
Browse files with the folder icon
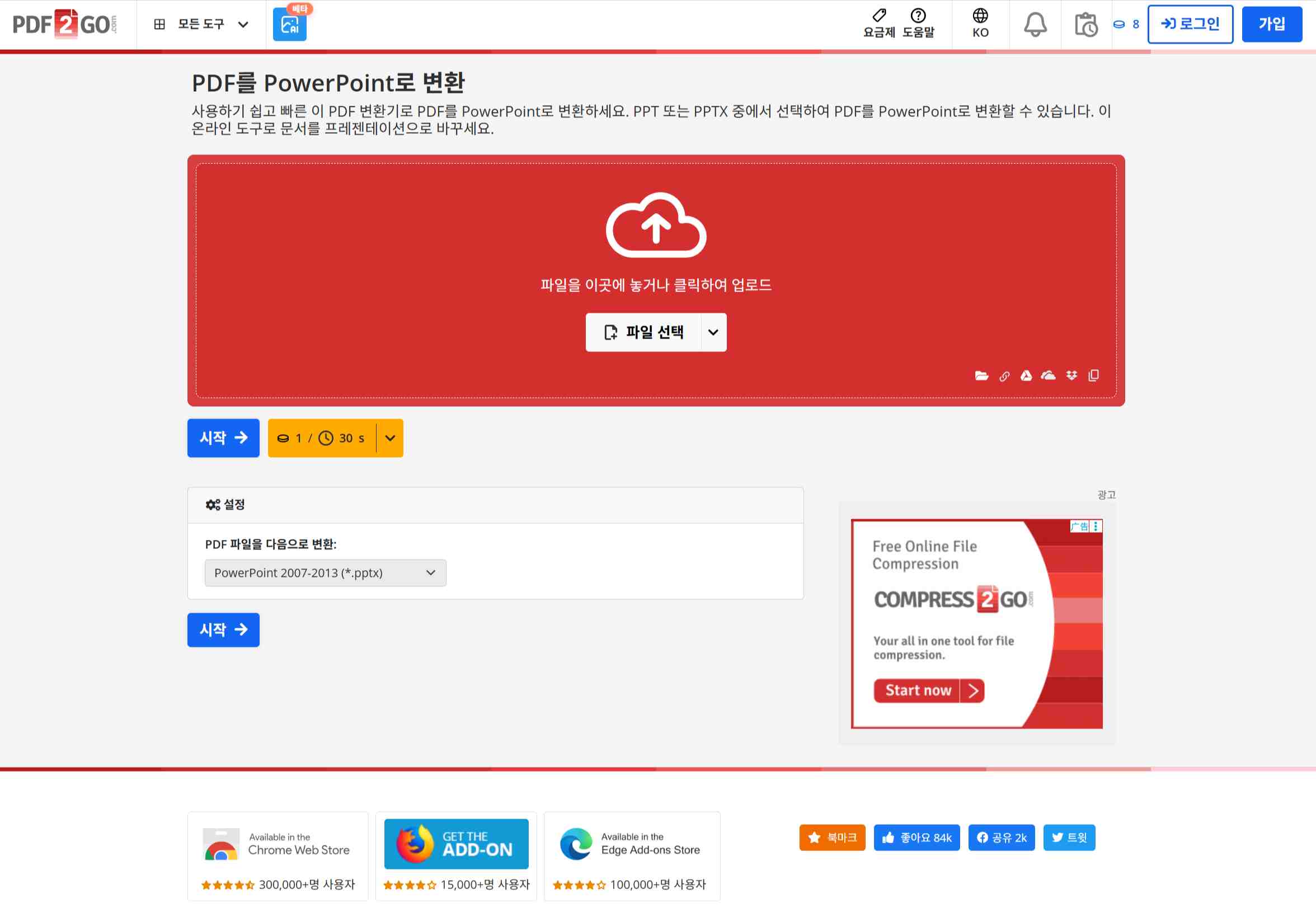981,375
